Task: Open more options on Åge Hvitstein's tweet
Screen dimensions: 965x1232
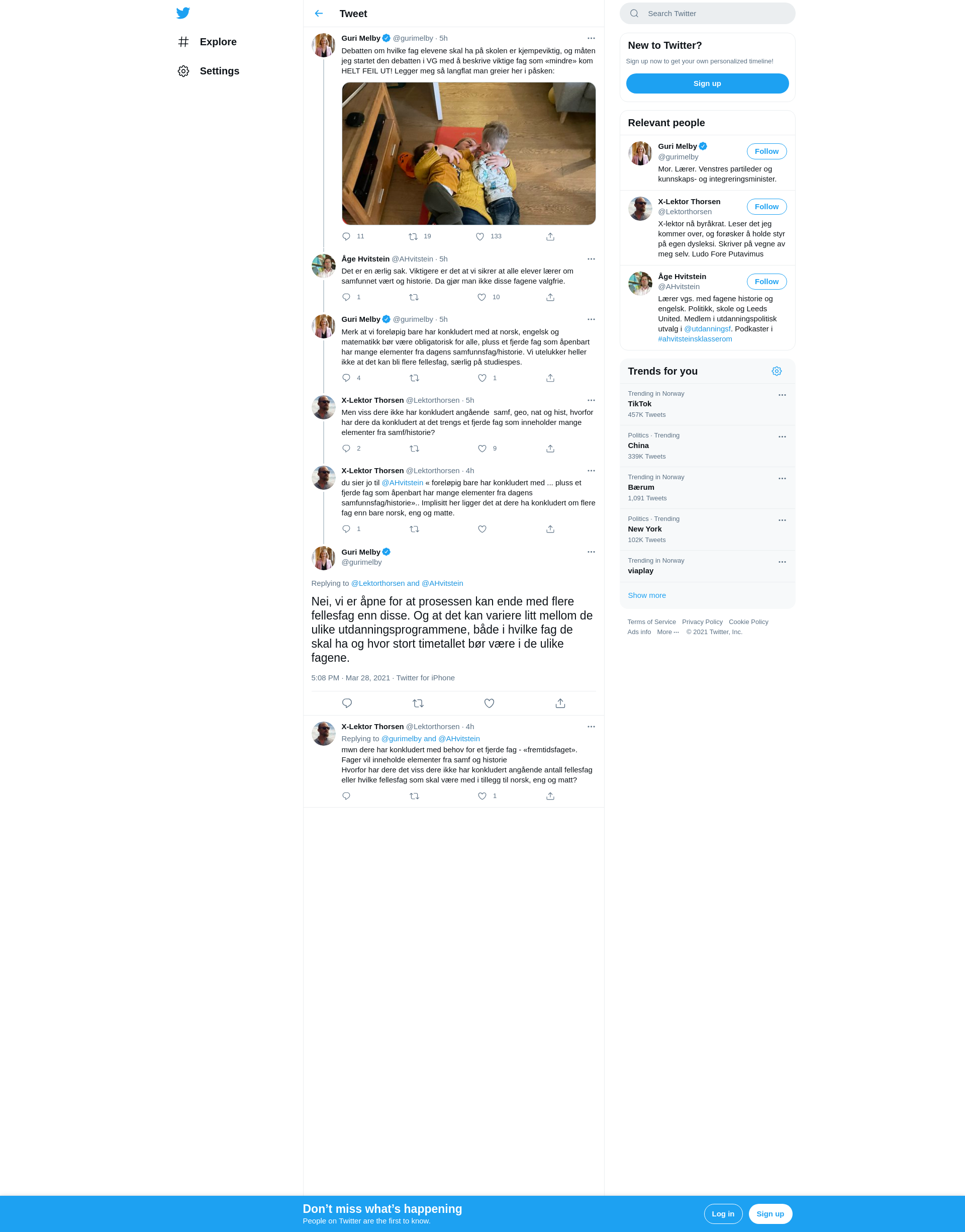Action: tap(591, 259)
